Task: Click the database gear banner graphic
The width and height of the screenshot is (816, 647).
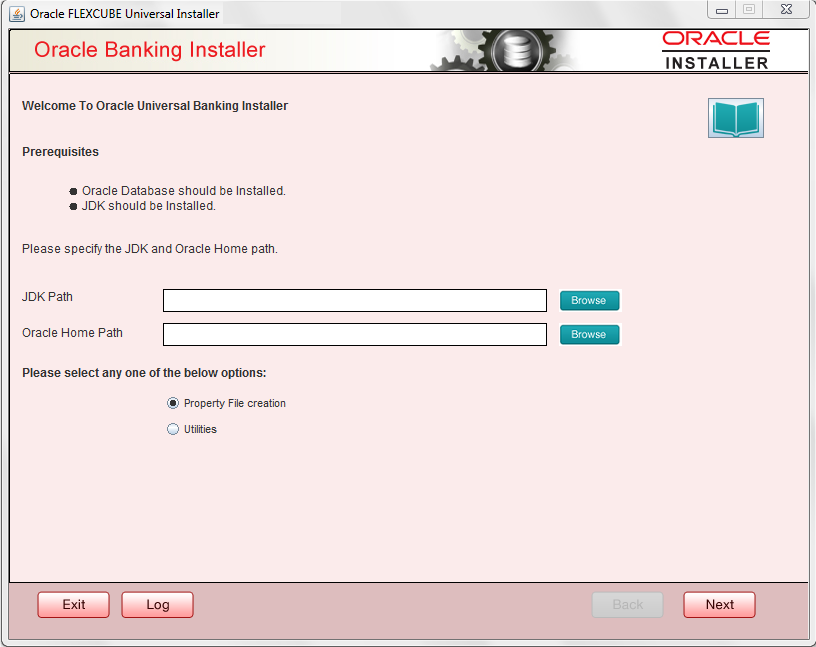Action: [504, 50]
